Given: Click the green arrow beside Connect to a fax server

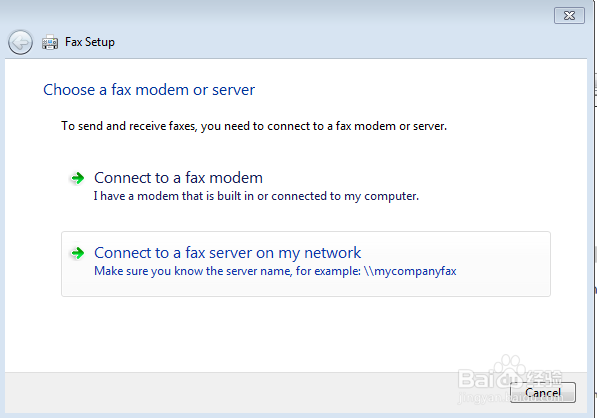Looking at the screenshot, I should pyautogui.click(x=78, y=253).
